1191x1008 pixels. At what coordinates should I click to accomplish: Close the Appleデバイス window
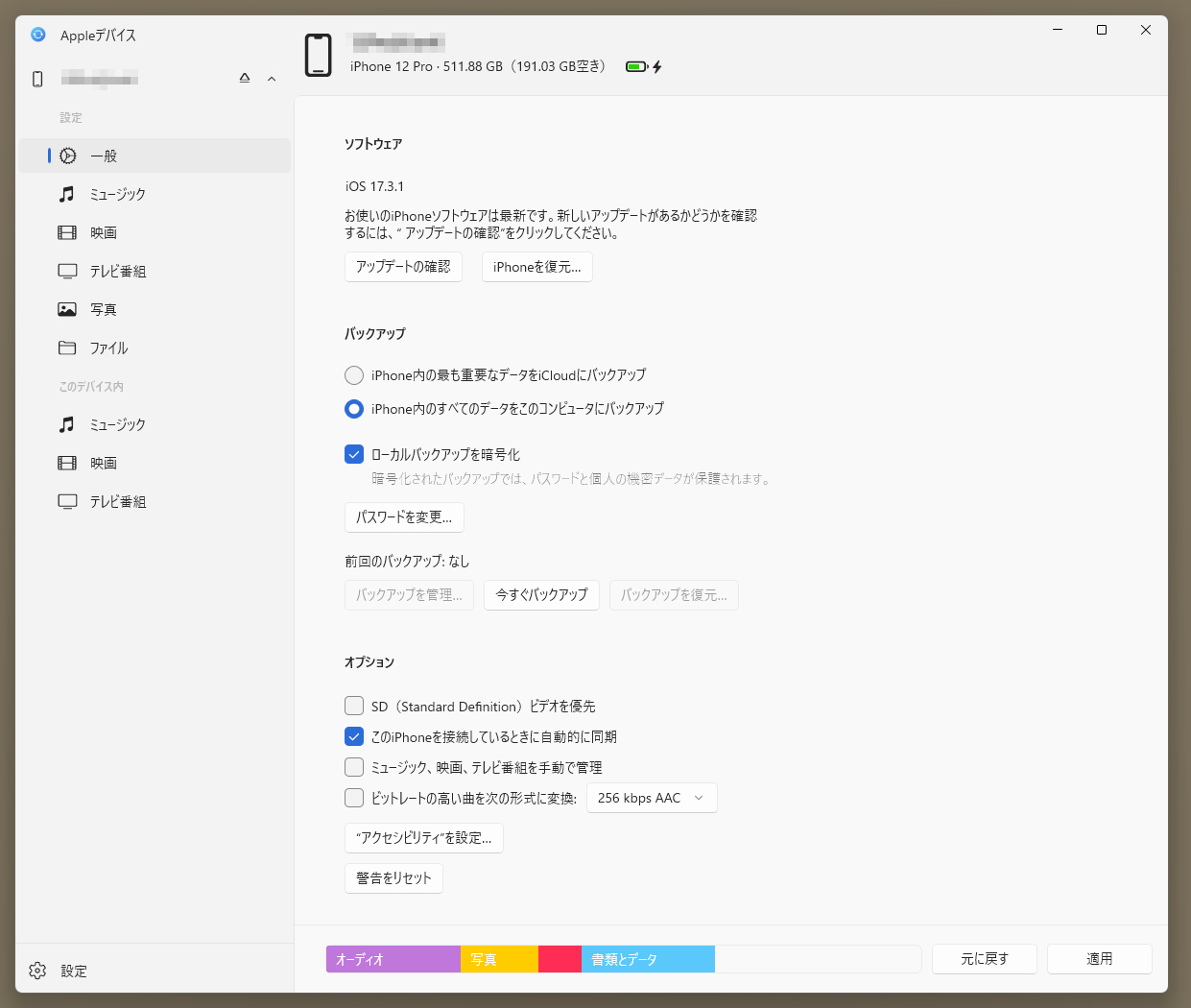(1146, 30)
